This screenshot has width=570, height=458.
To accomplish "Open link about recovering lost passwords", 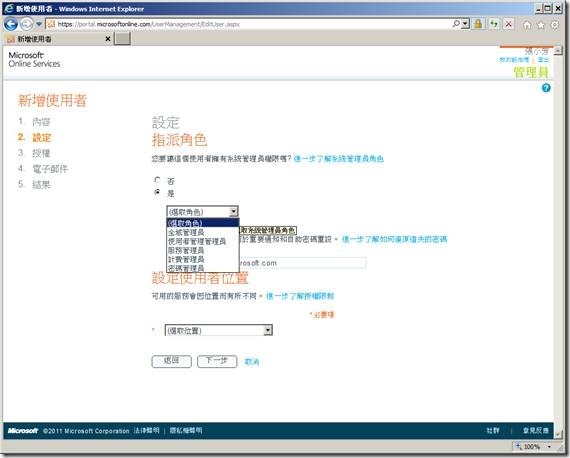I will [394, 239].
